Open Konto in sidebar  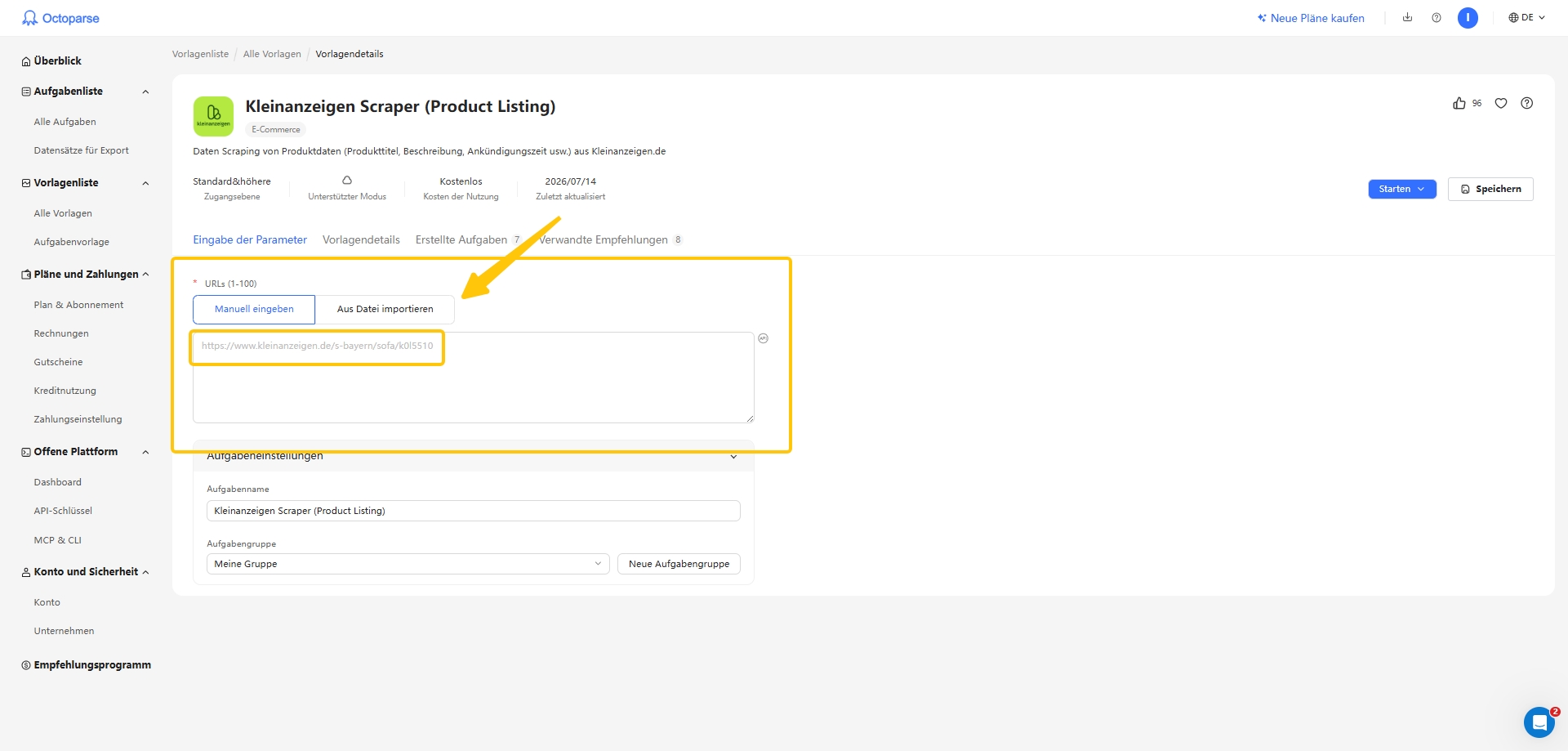(x=47, y=602)
